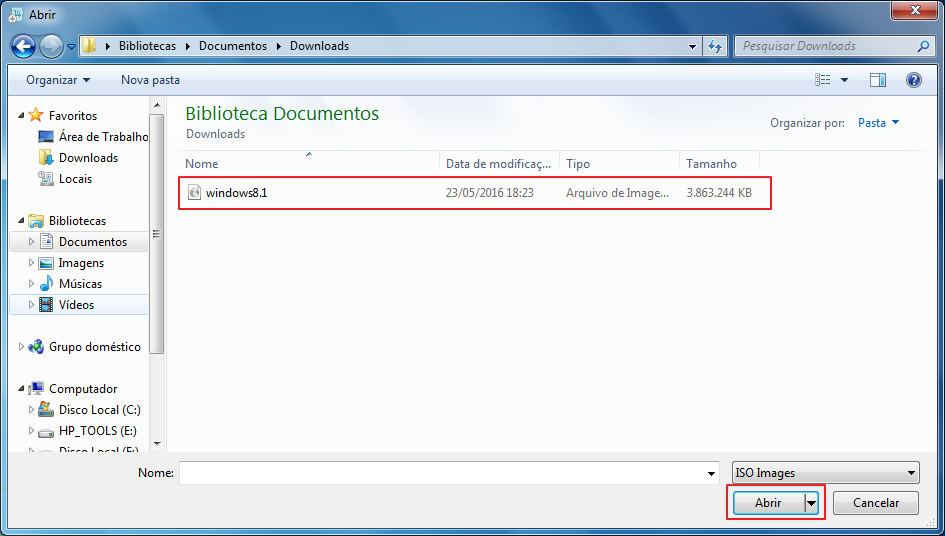Viewport: 945px width, 536px height.
Task: Toggle the preview pane icon
Action: [x=878, y=80]
